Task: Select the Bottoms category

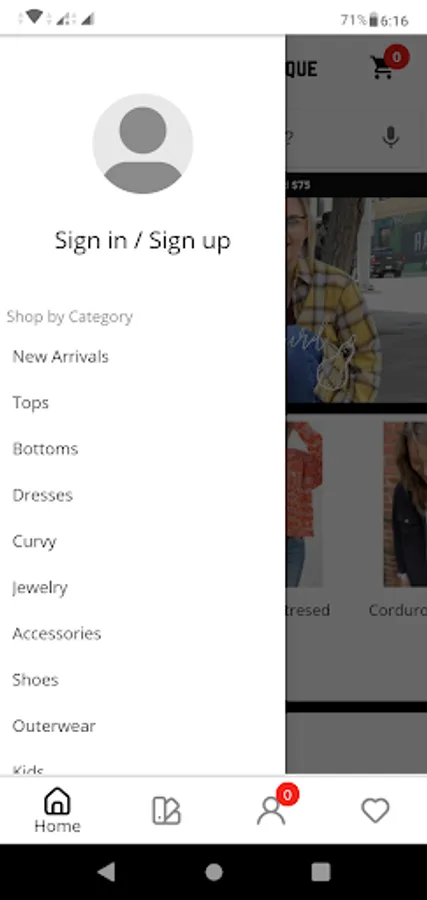Action: (x=45, y=449)
